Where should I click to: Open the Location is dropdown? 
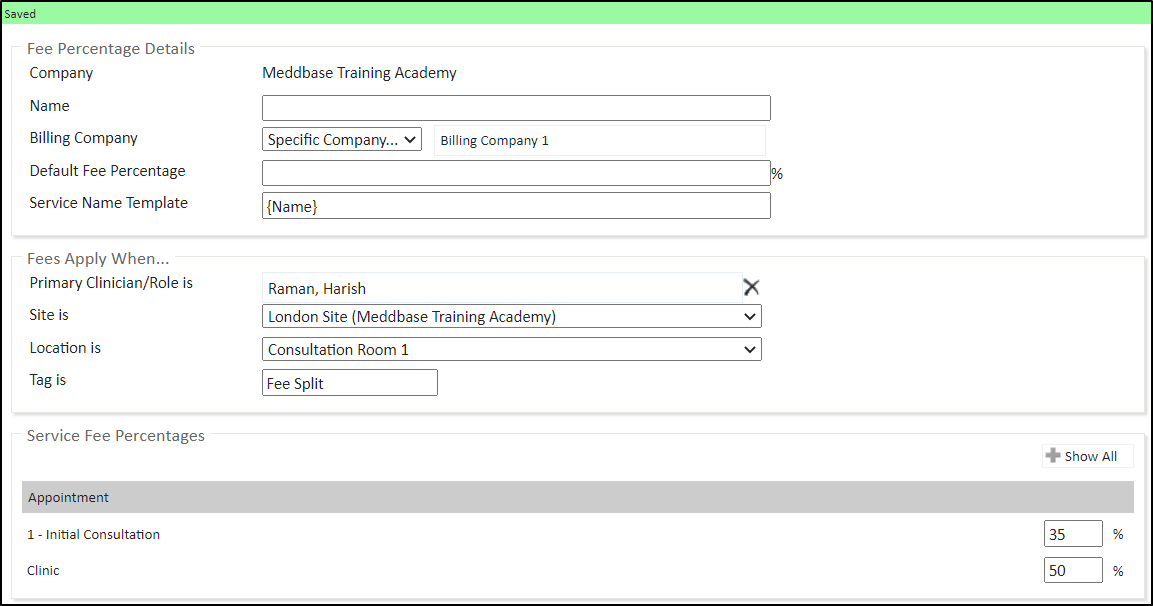click(511, 350)
